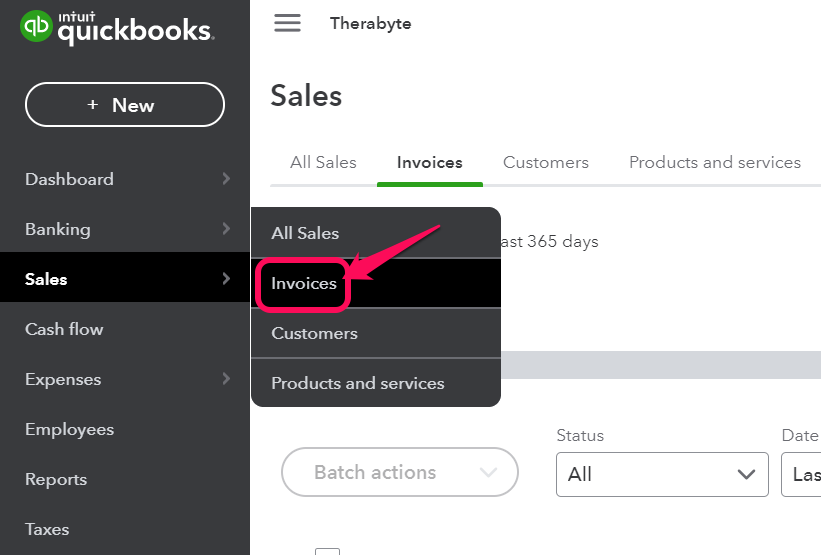Expand the Dashboard chevron arrow

226,179
